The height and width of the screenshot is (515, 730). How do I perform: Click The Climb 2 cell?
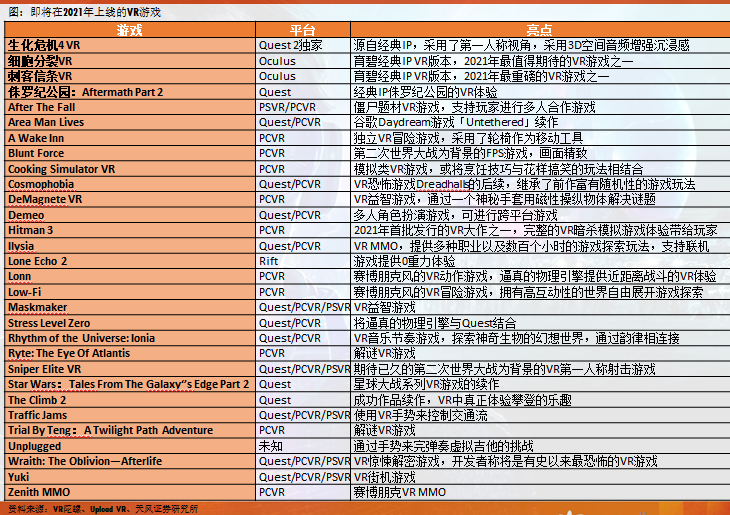click(x=130, y=400)
